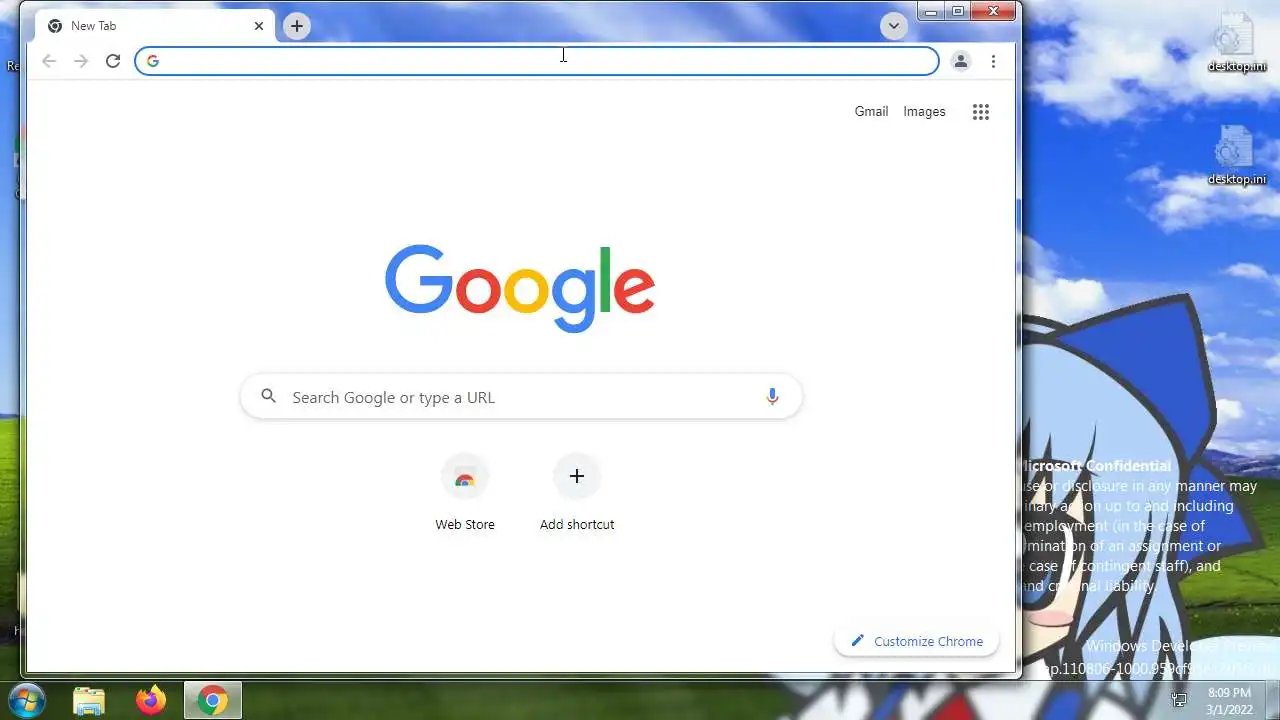Viewport: 1280px width, 720px height.
Task: Click the Chrome taskbar button
Action: click(212, 701)
